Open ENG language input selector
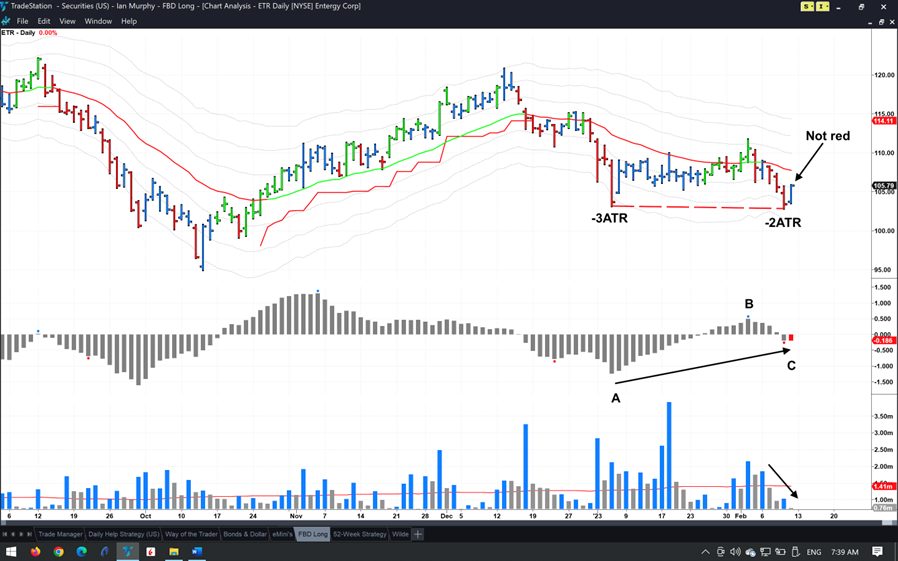This screenshot has width=898, height=561. 814,552
